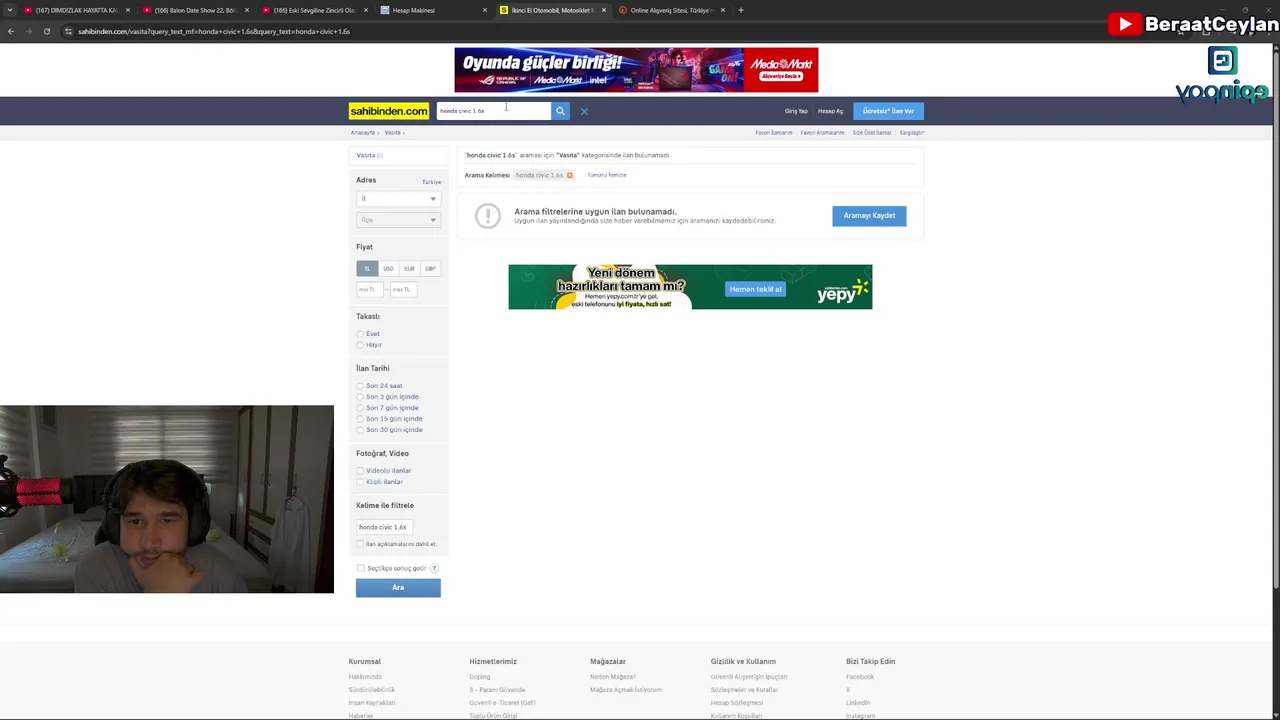Click the browser address bar URL
This screenshot has width=1280, height=720.
click(213, 31)
